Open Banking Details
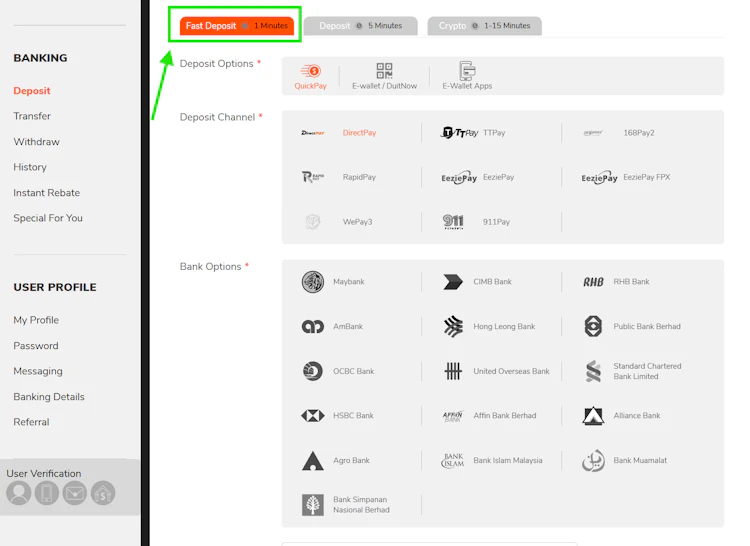This screenshot has height=546, width=750. 49,397
